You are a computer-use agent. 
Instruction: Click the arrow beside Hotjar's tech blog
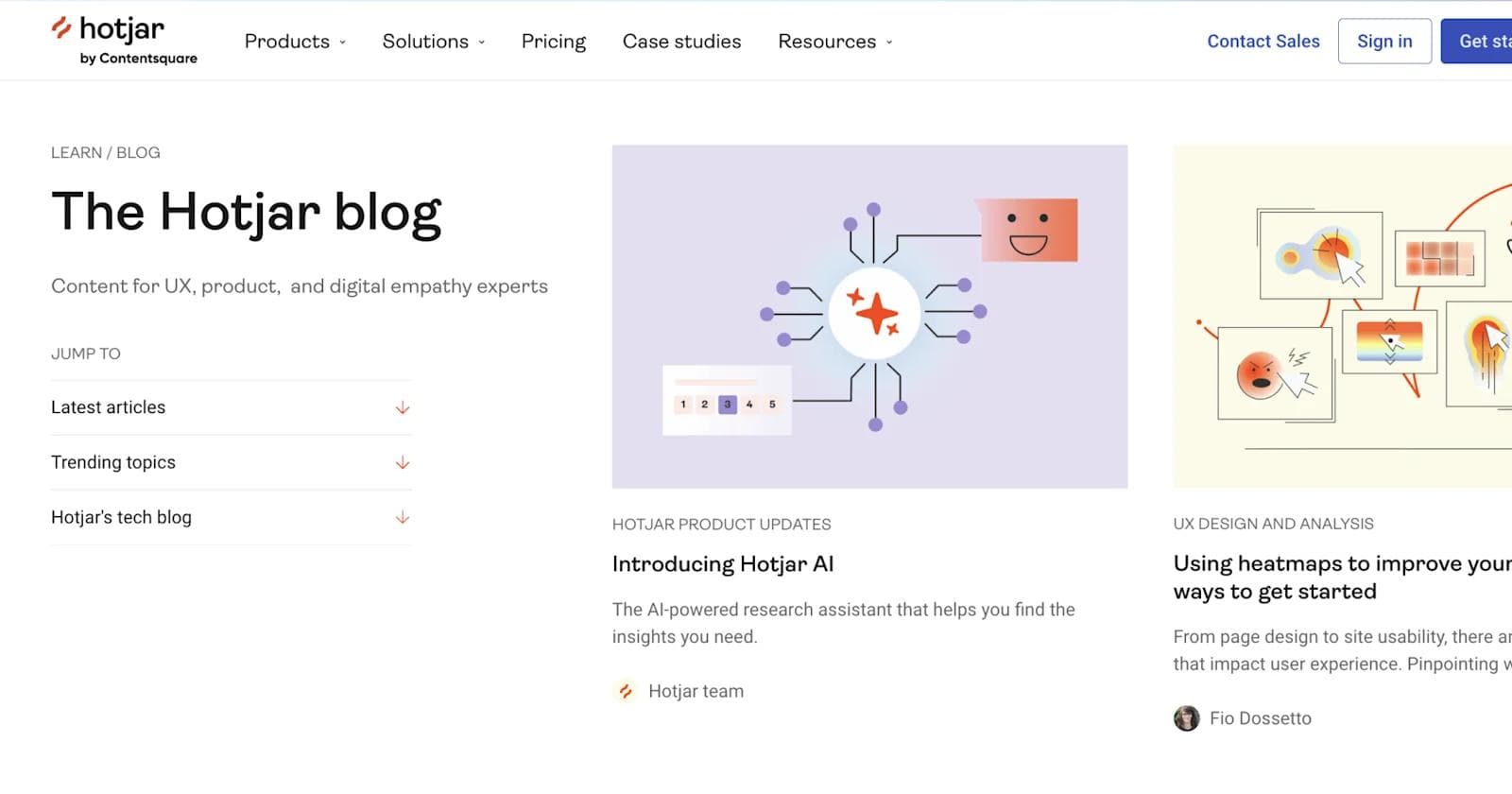403,518
